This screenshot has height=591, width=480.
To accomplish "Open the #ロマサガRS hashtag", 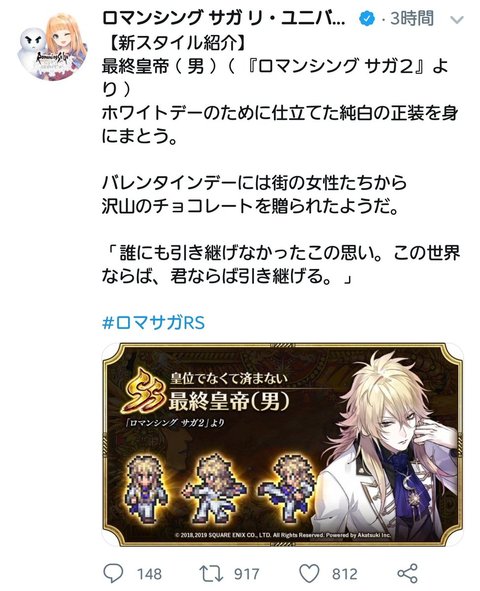I will [x=154, y=323].
